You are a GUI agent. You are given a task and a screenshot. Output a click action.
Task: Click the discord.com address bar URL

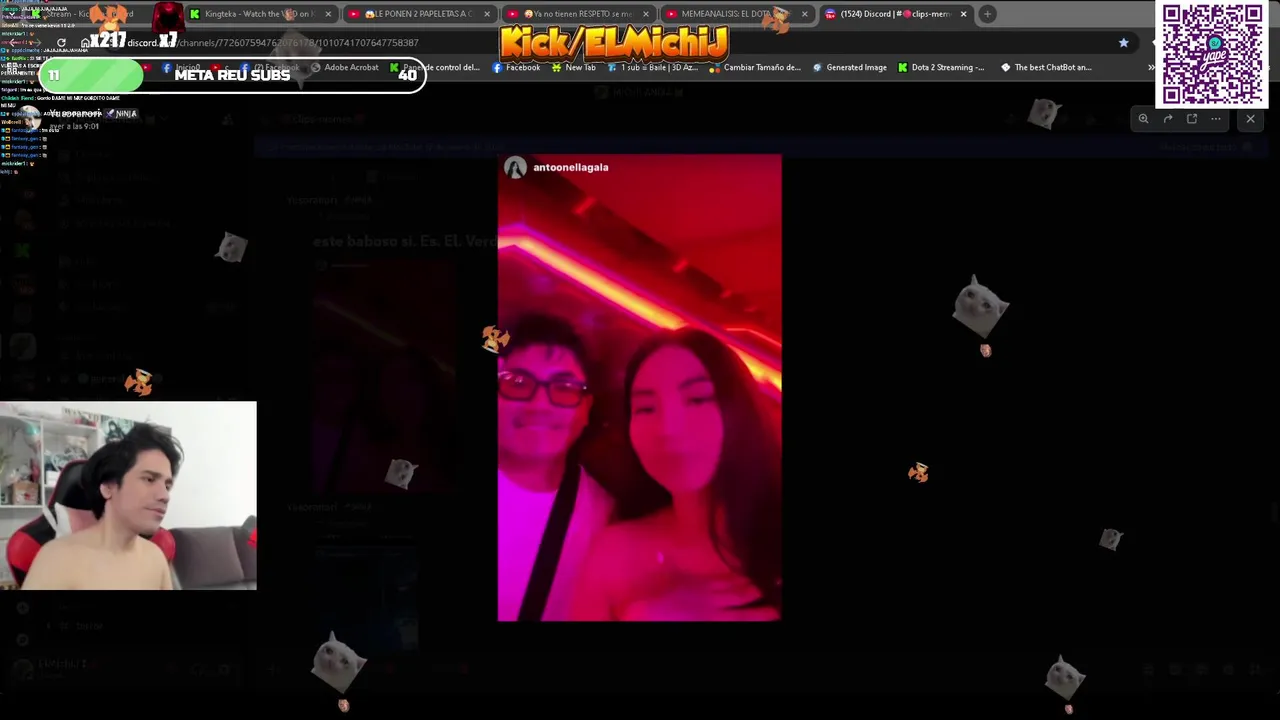tap(272, 43)
